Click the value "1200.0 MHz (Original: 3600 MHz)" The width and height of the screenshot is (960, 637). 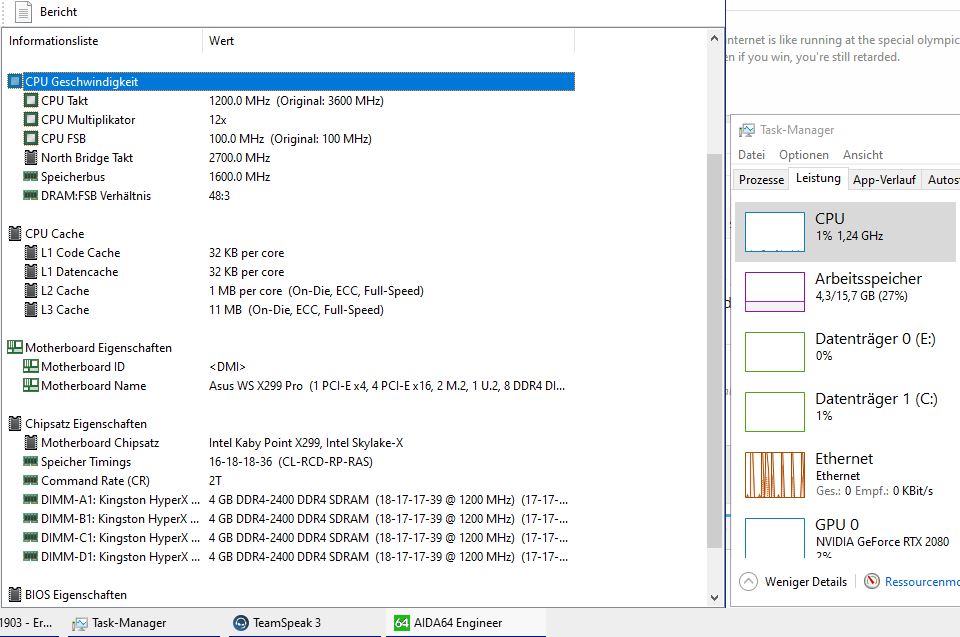click(x=296, y=100)
